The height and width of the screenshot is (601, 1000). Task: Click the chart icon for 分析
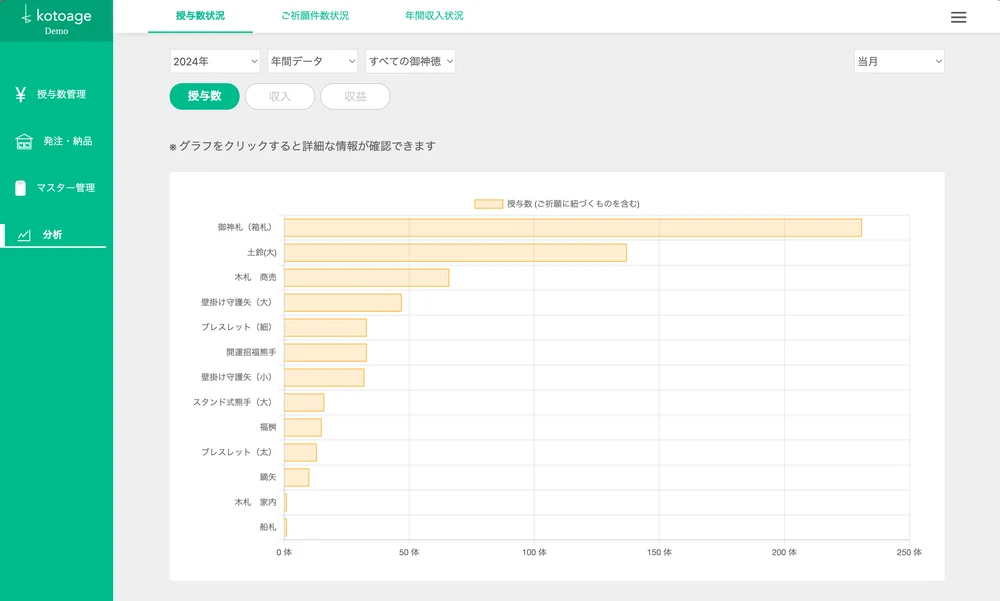(24, 235)
